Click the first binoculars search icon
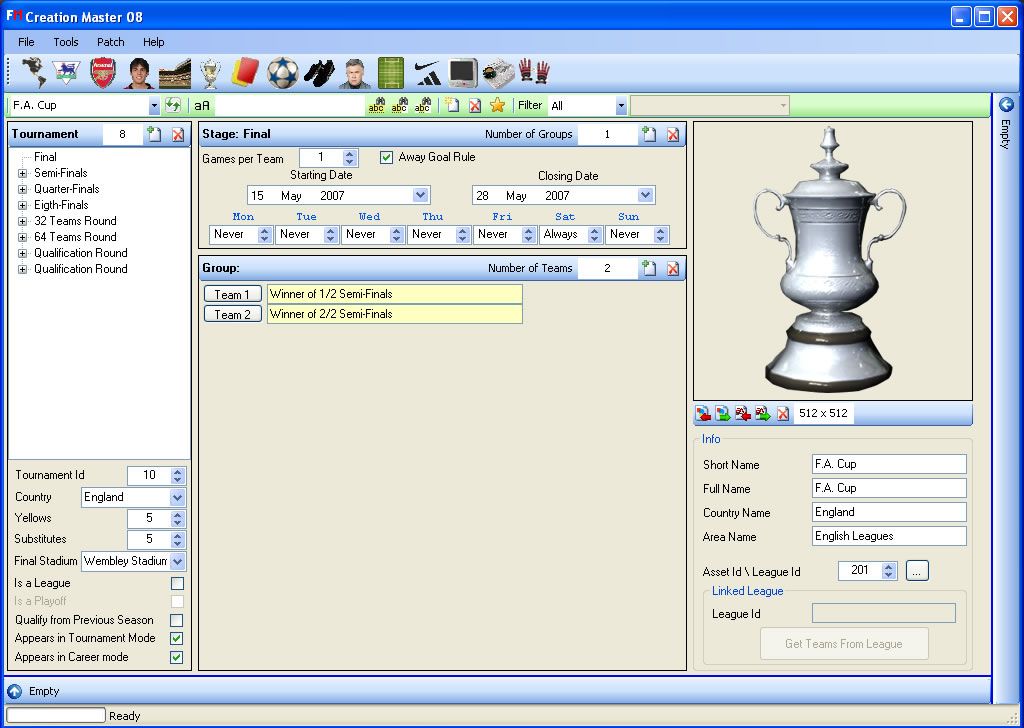Screen dimensions: 1024x728 377,105
